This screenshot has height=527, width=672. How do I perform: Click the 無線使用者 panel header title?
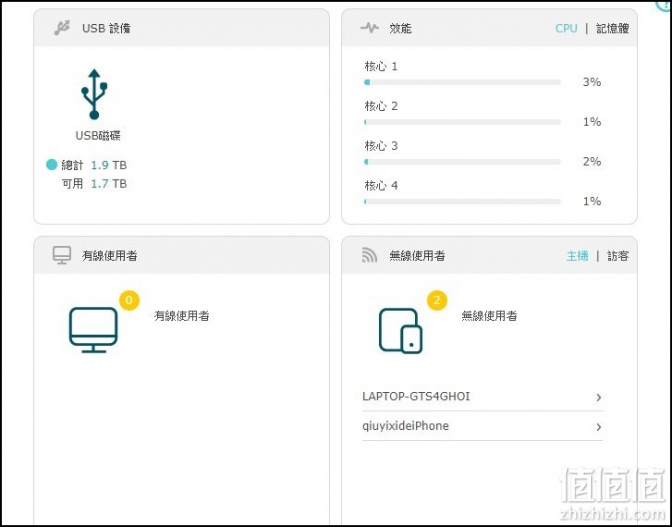[417, 256]
